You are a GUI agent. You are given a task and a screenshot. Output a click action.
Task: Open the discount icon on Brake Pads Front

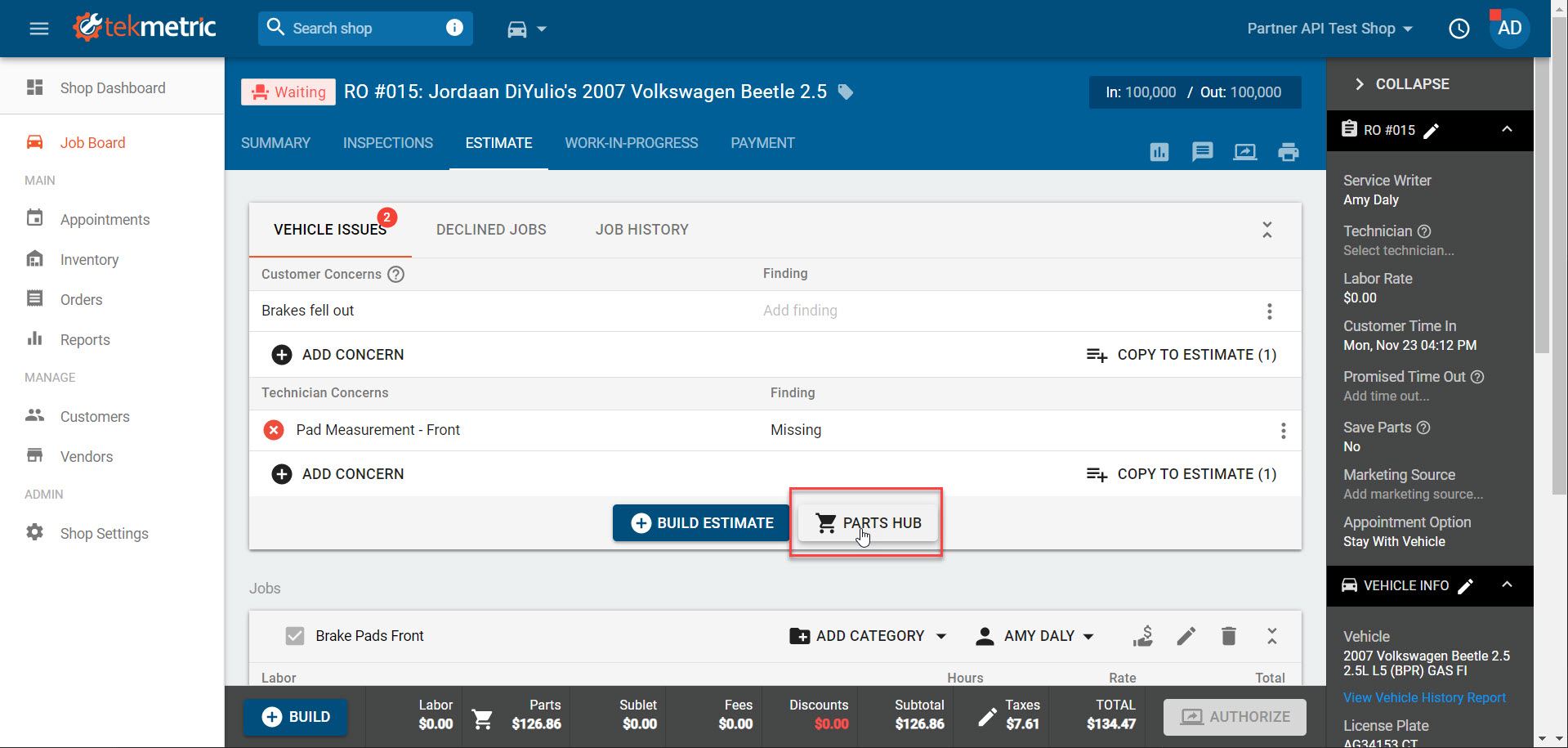click(1143, 635)
